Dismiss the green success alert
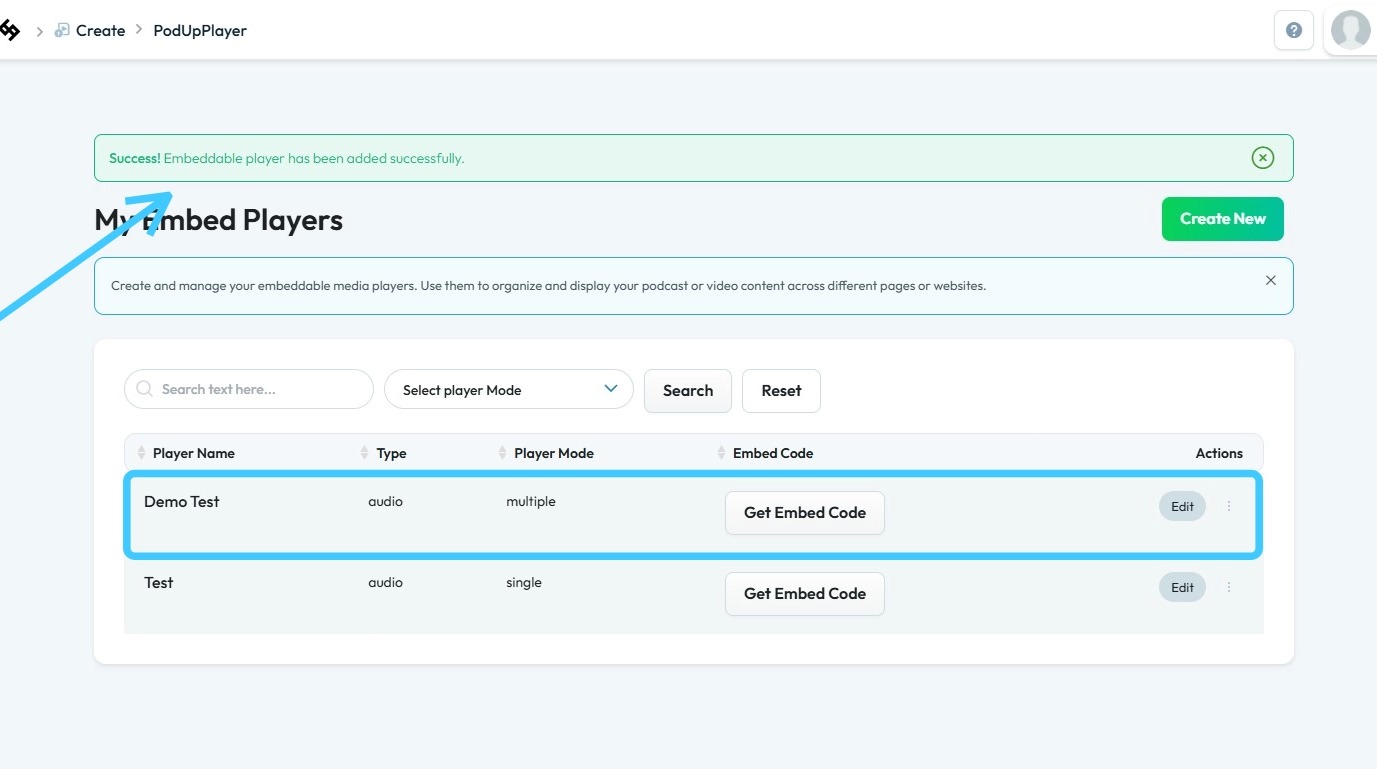 click(1262, 158)
